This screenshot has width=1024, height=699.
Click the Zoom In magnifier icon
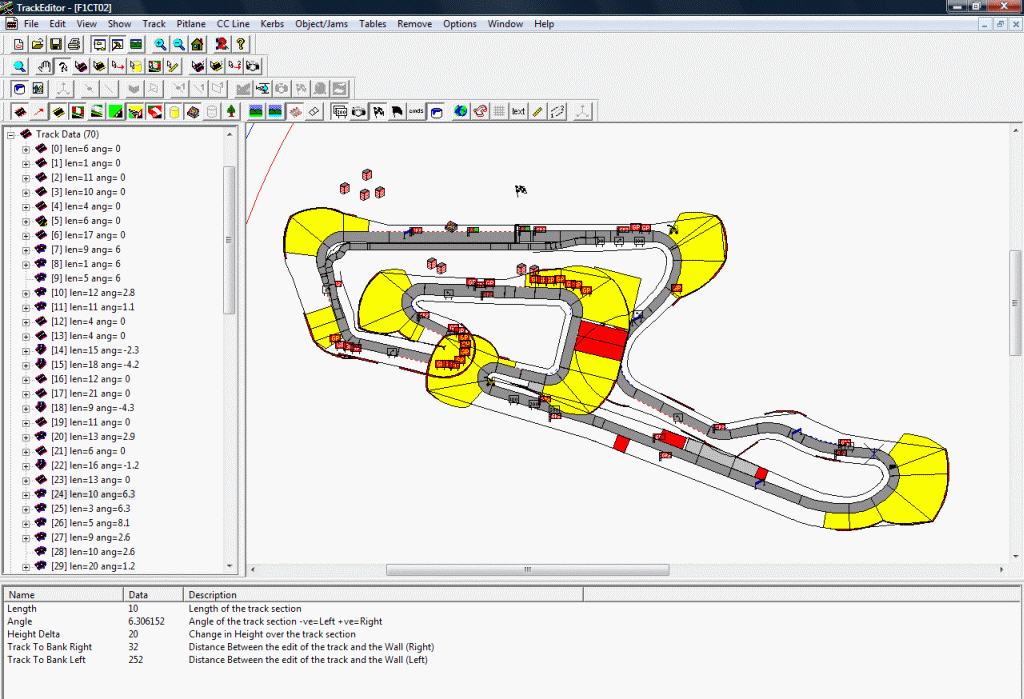pyautogui.click(x=160, y=44)
